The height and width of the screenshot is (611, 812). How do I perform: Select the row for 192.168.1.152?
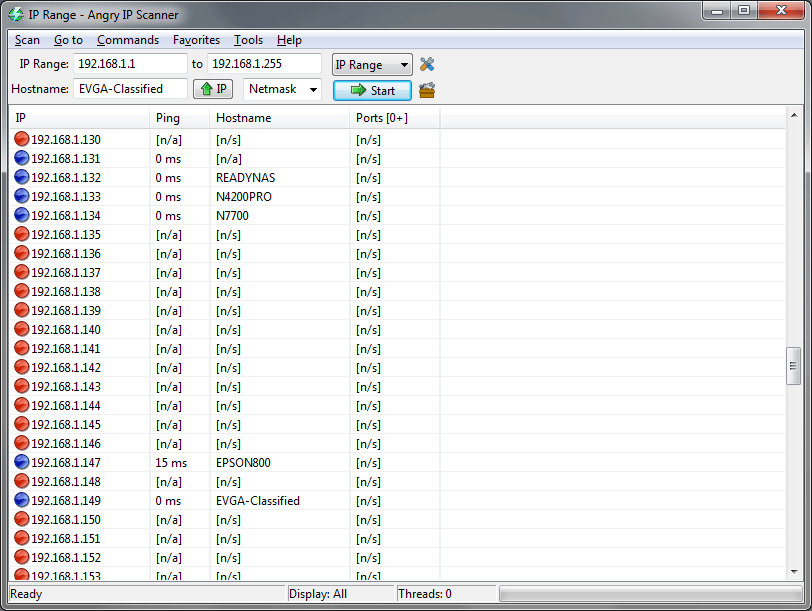[x=397, y=558]
